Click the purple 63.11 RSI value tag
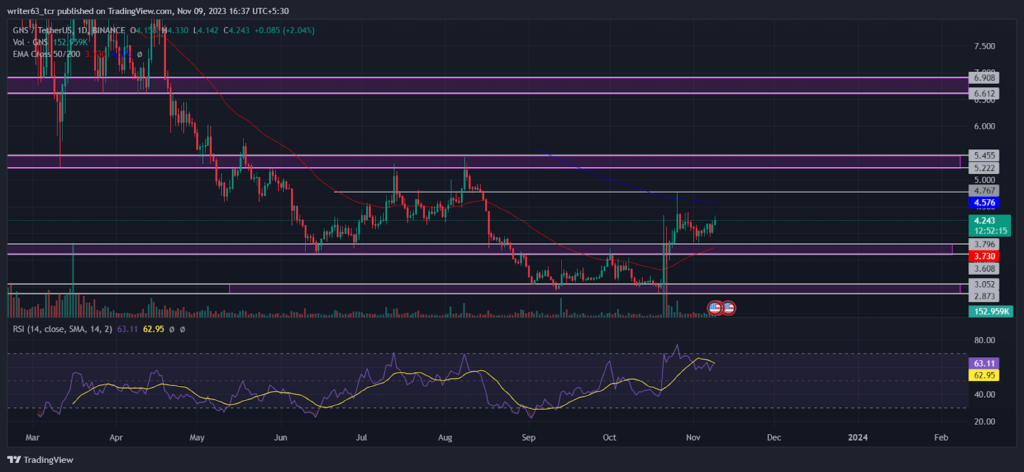 coord(984,363)
